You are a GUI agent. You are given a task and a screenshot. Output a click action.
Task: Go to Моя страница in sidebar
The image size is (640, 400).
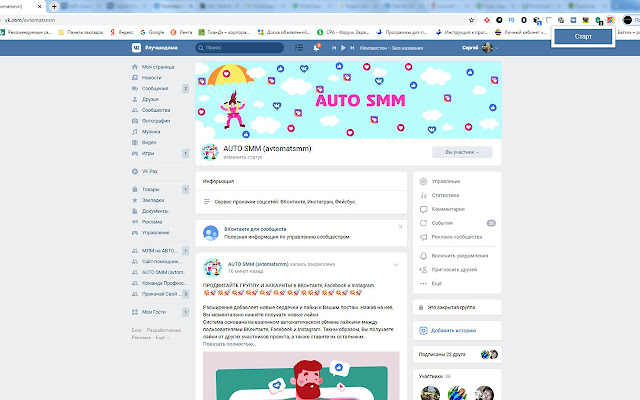[x=158, y=67]
